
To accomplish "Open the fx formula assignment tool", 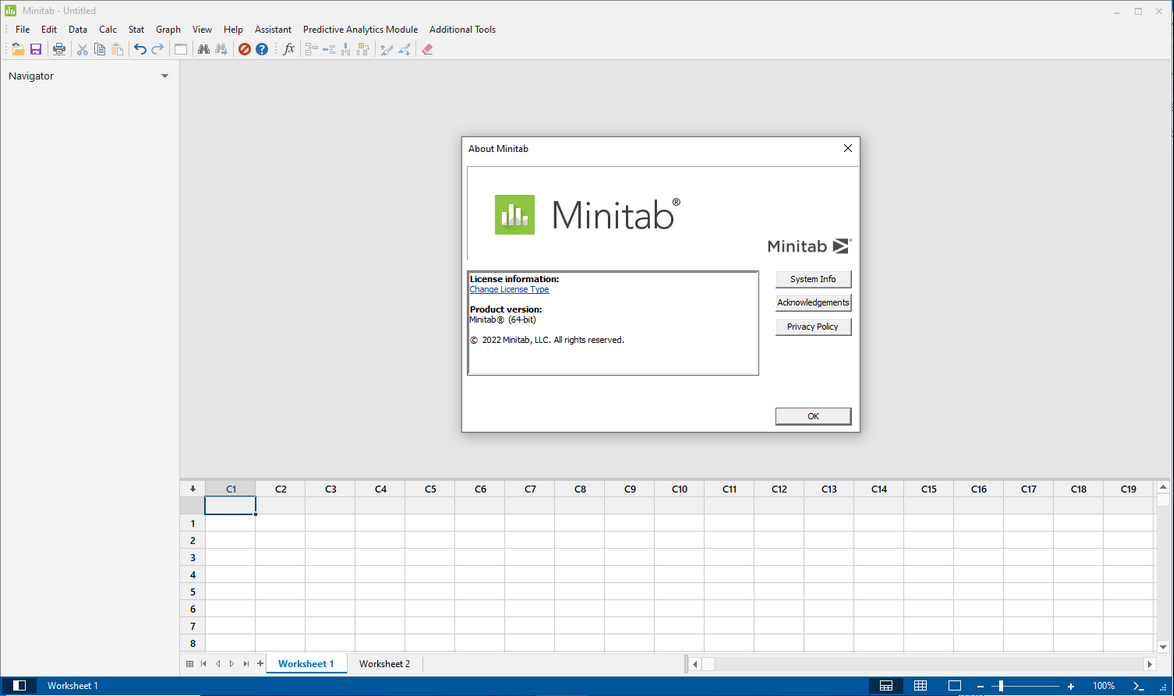I will 289,49.
